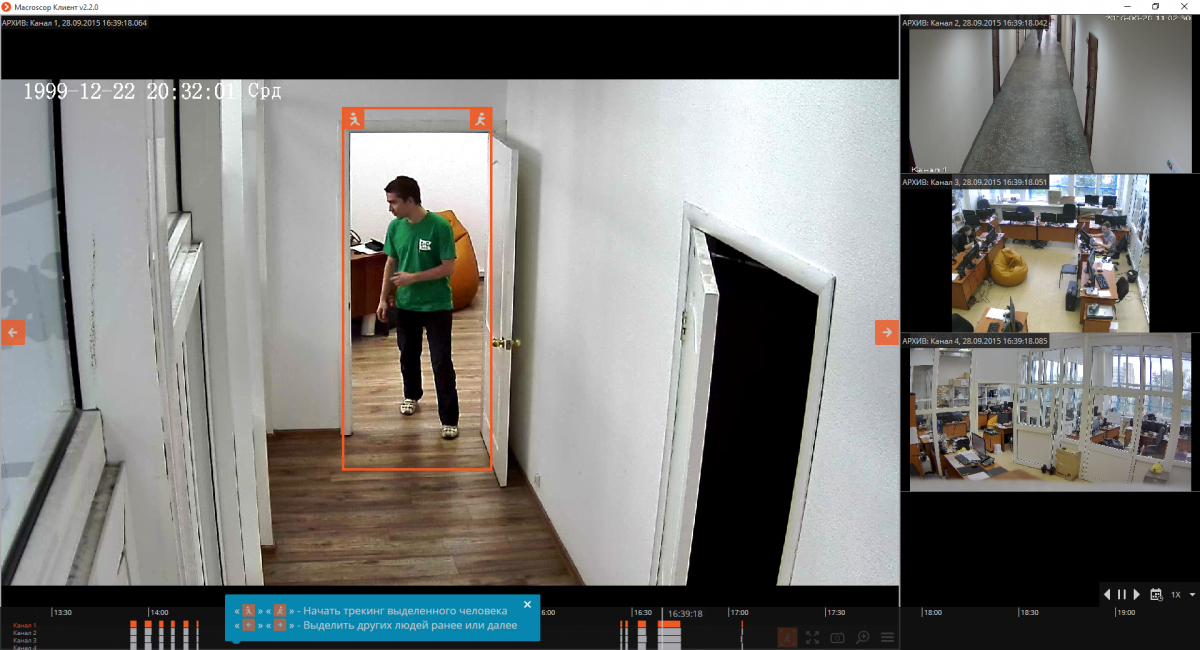Take a snapshot with the camera icon

point(837,637)
